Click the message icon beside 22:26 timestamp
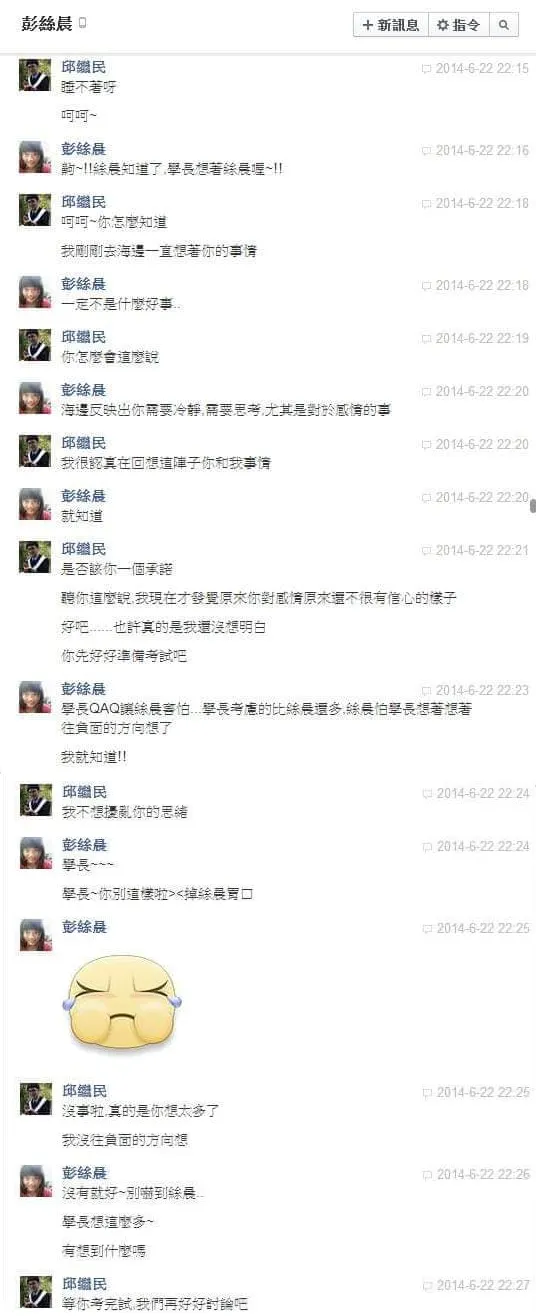The image size is (536, 1316). [427, 1175]
